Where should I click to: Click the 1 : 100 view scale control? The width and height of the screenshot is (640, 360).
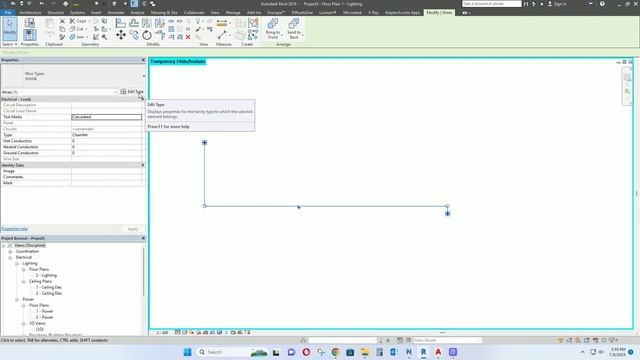(162, 333)
